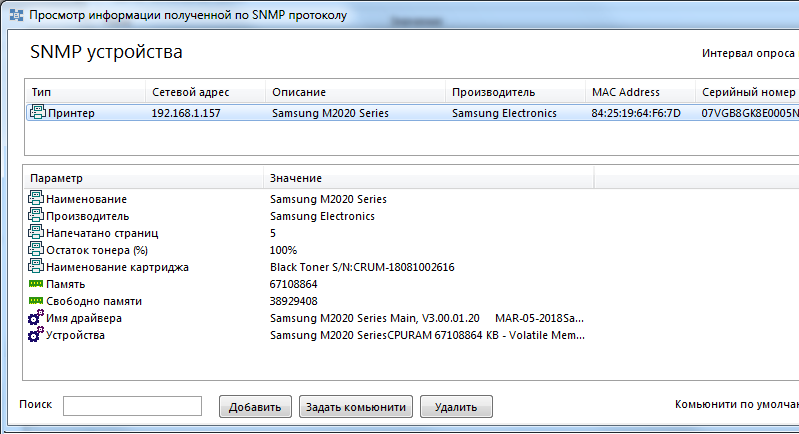
Task: Click the Значение column header
Action: tap(429, 178)
